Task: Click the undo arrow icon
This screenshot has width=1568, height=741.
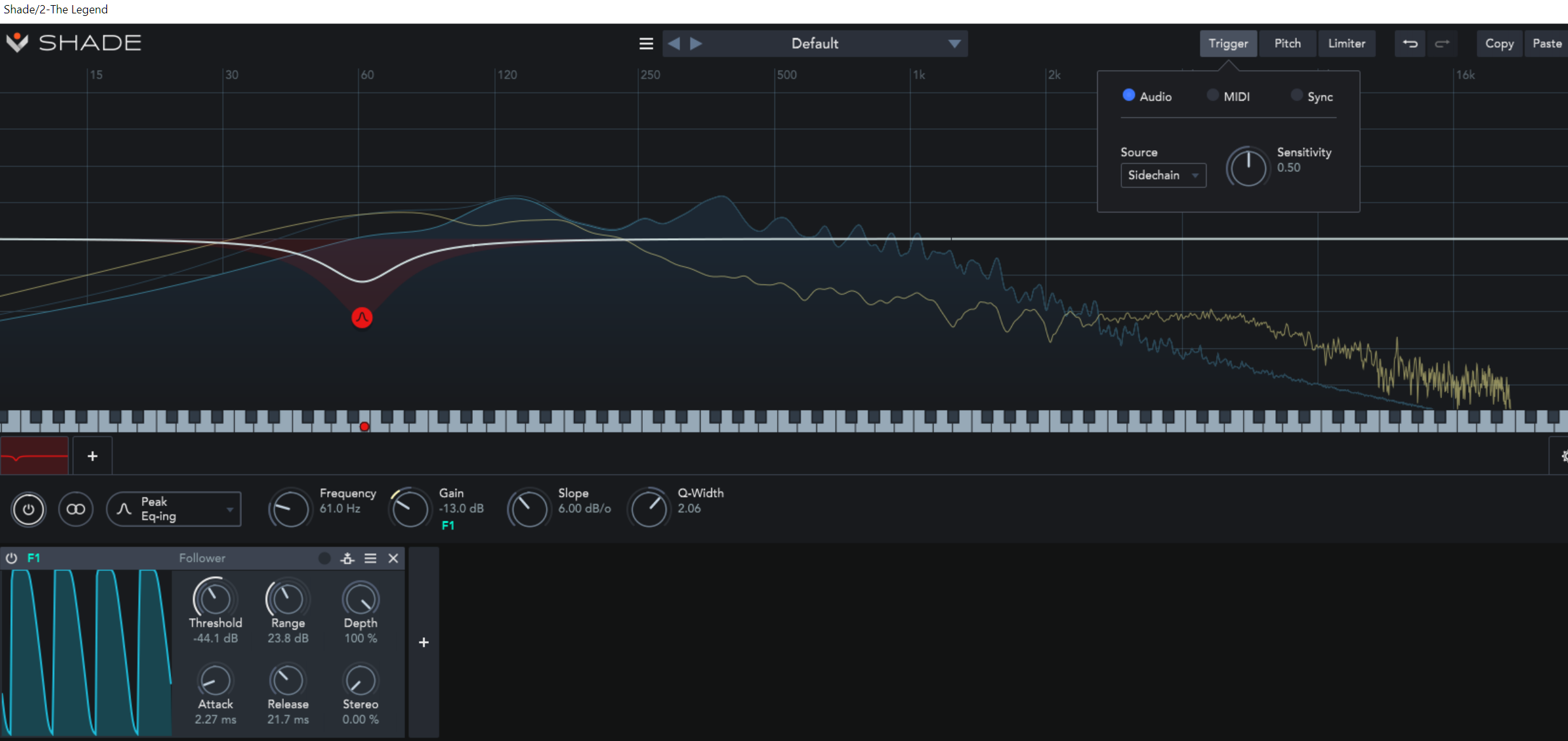Action: tap(1410, 43)
